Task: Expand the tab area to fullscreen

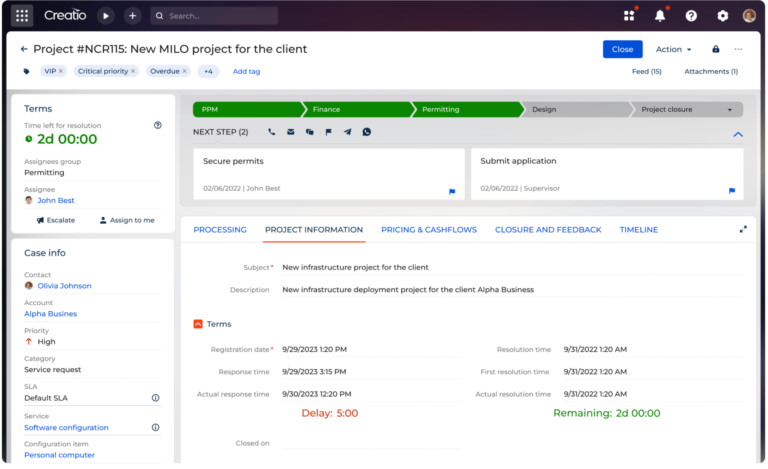Action: 743,229
